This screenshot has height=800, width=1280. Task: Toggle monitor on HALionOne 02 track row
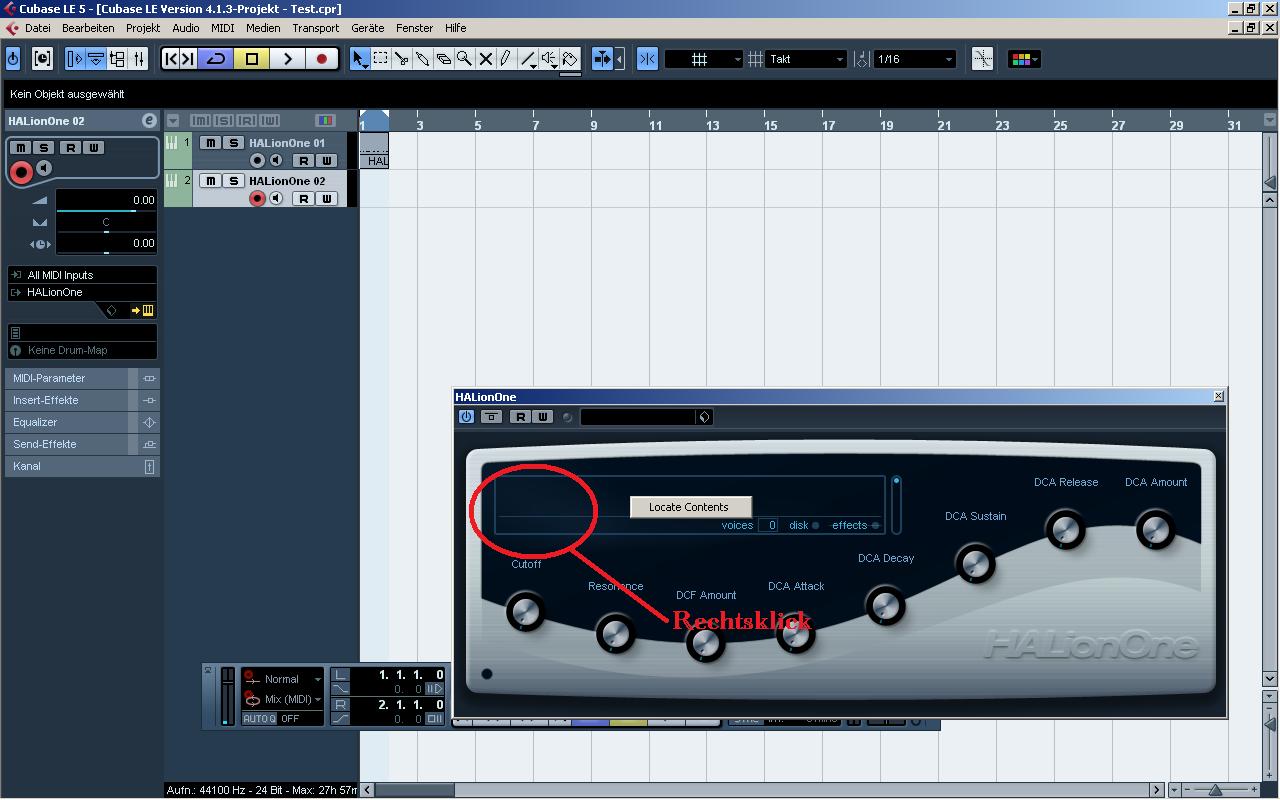coord(276,198)
